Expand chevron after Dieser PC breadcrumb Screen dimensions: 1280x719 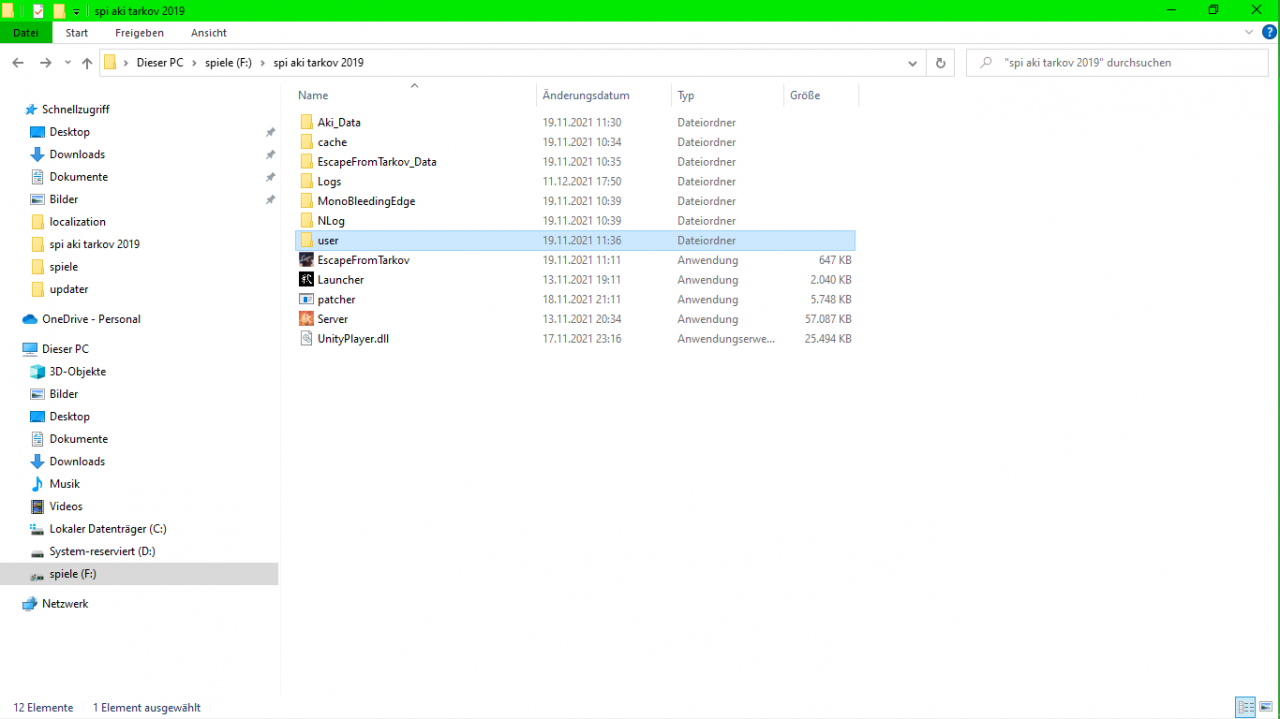click(x=195, y=62)
